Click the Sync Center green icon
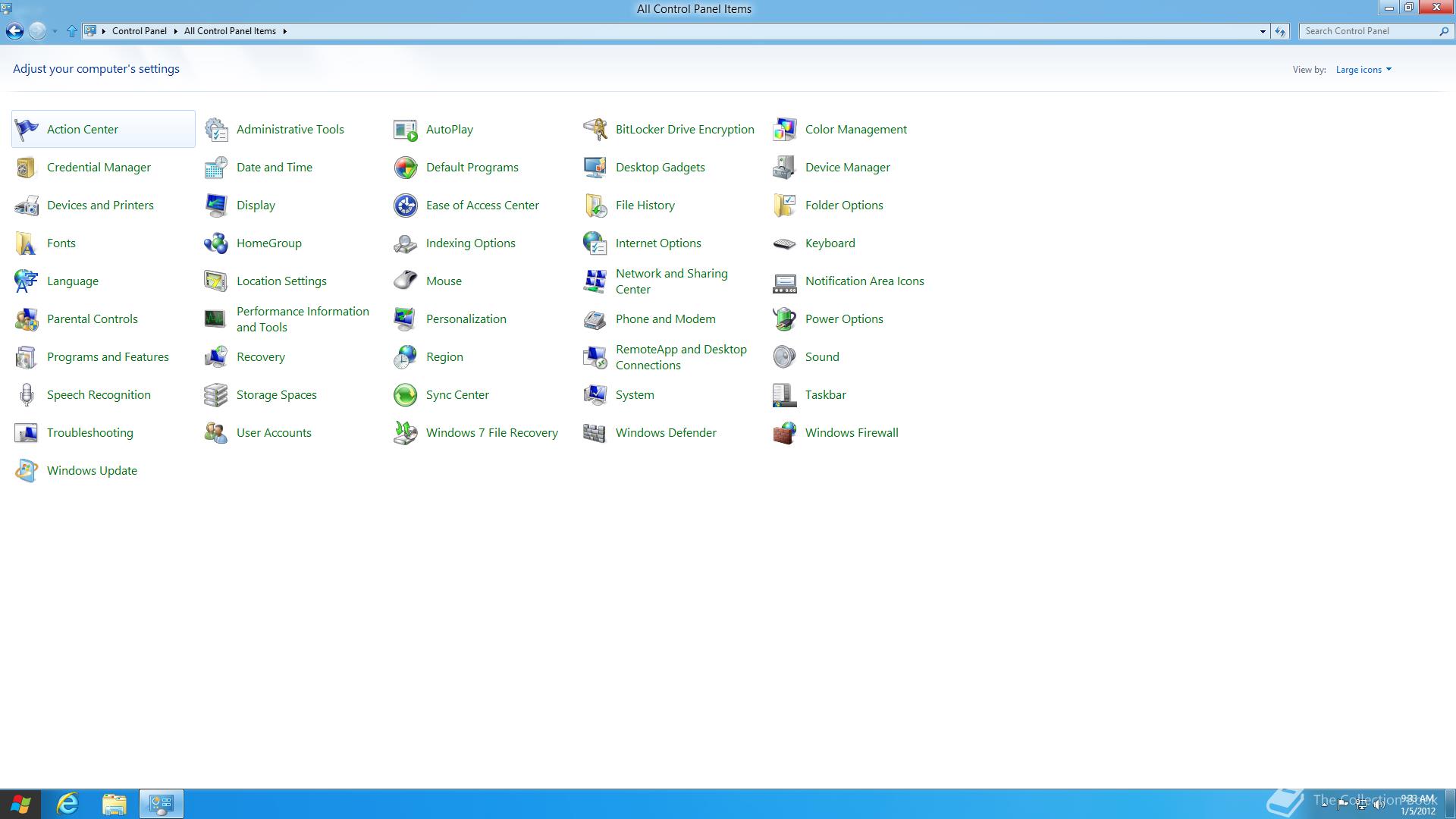The image size is (1456, 819). tap(406, 395)
